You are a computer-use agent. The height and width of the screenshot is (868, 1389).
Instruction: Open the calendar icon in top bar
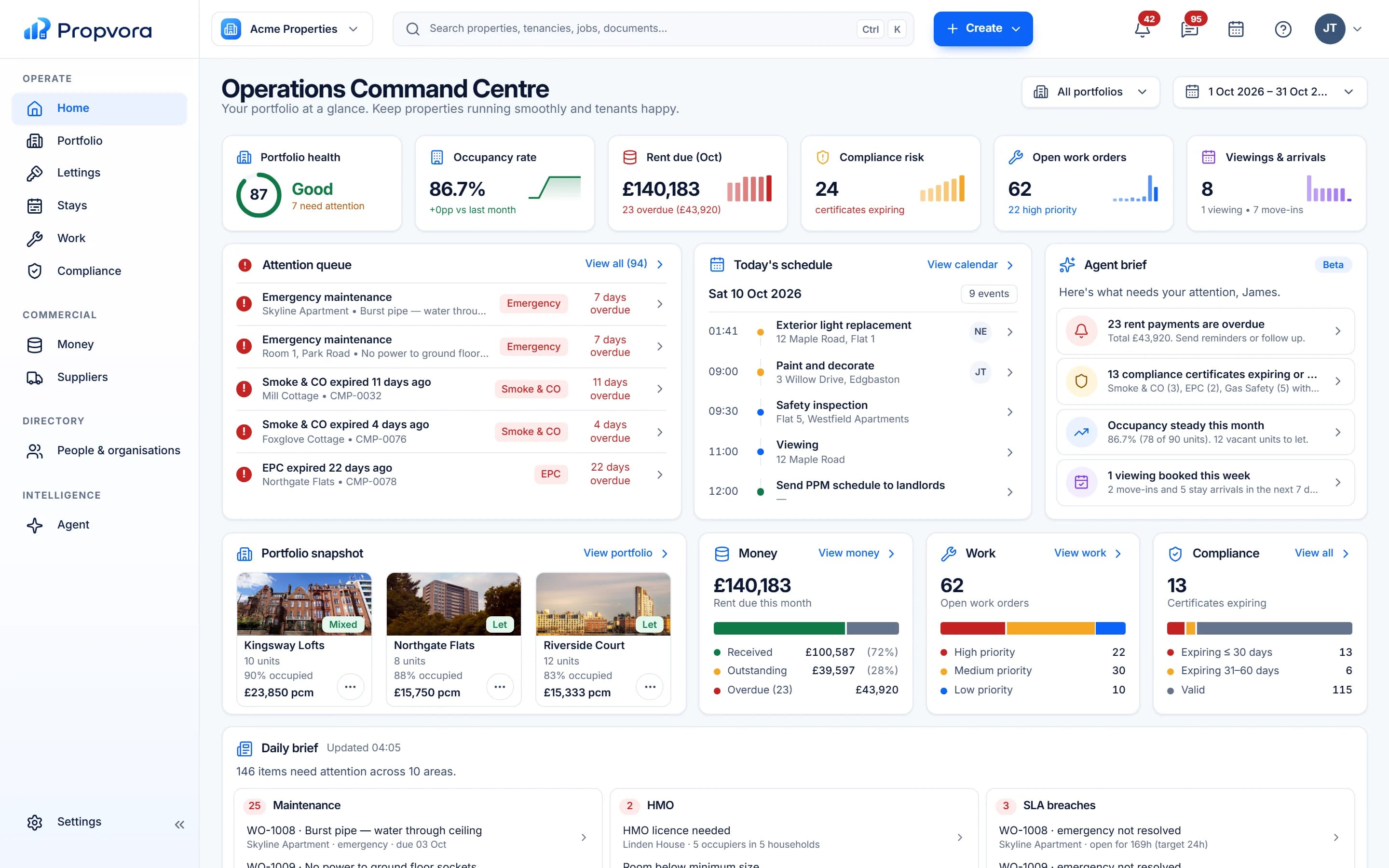click(x=1236, y=29)
